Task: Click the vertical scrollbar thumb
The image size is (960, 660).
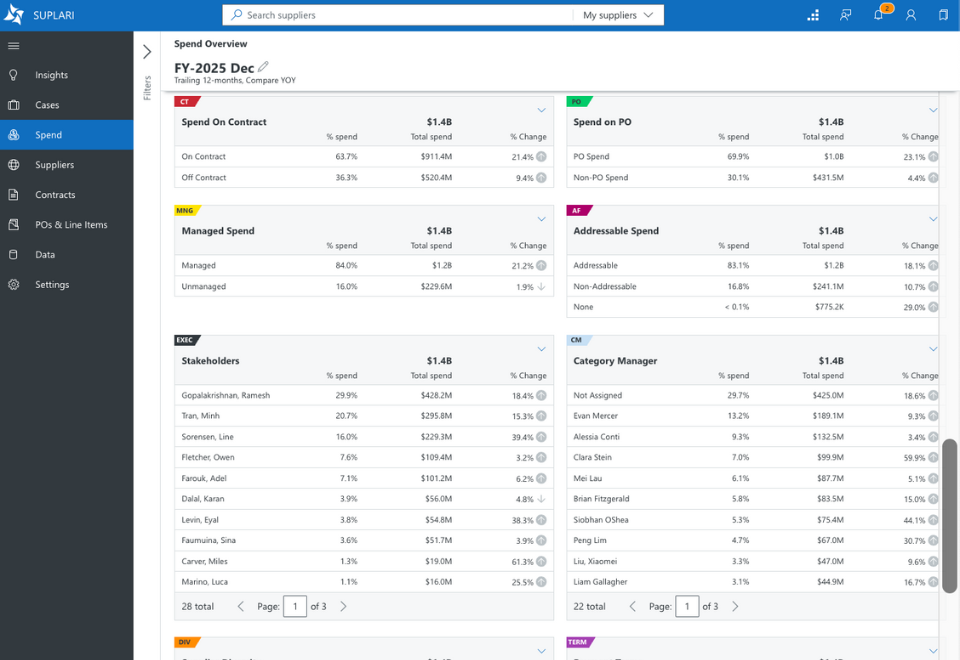Action: click(x=950, y=516)
